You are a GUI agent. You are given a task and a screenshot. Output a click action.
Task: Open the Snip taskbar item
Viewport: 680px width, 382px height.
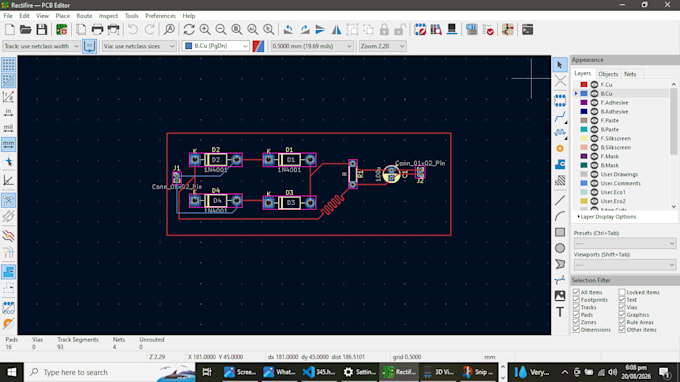click(x=478, y=372)
